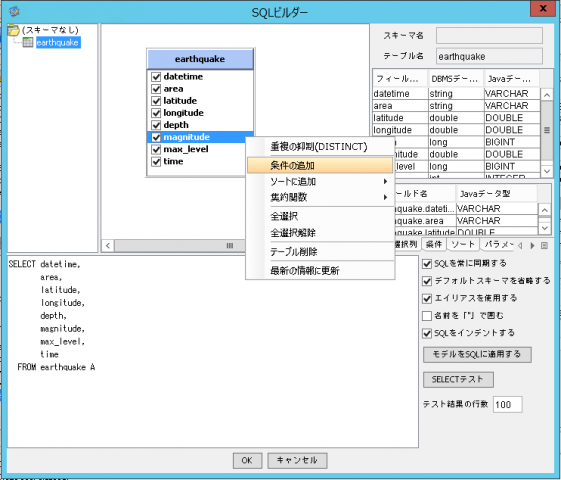The width and height of the screenshot is (561, 480).
Task: Switch to the 条件 tab
Action: click(x=434, y=244)
